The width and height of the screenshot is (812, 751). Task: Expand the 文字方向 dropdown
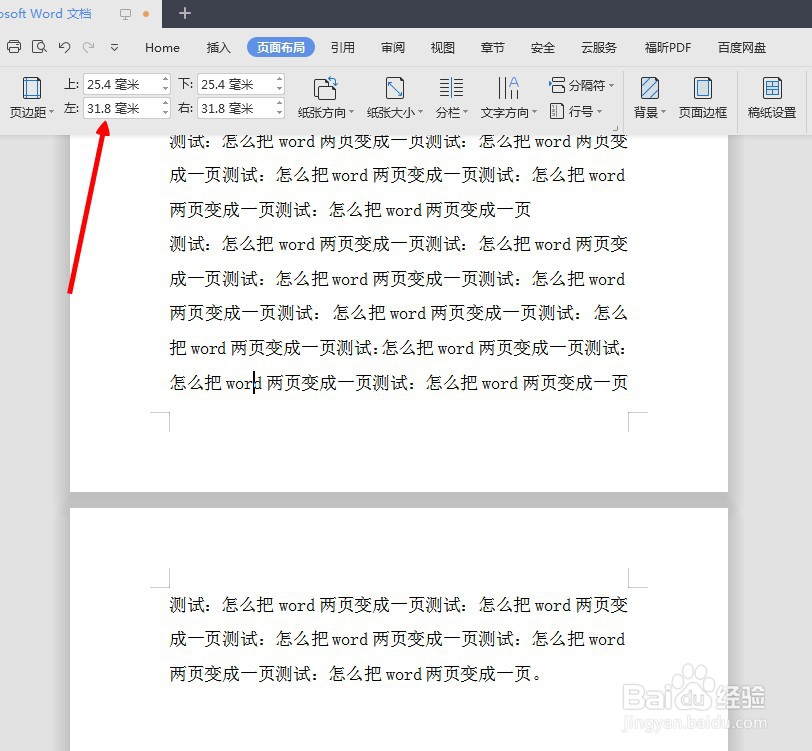click(x=534, y=112)
